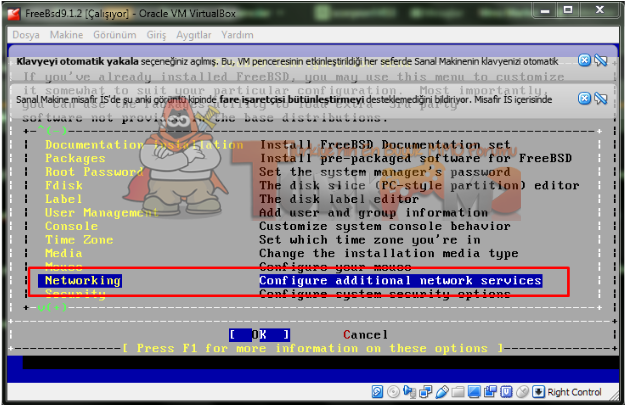Select the Fdisk entry
The height and width of the screenshot is (405, 626).
tap(64, 185)
